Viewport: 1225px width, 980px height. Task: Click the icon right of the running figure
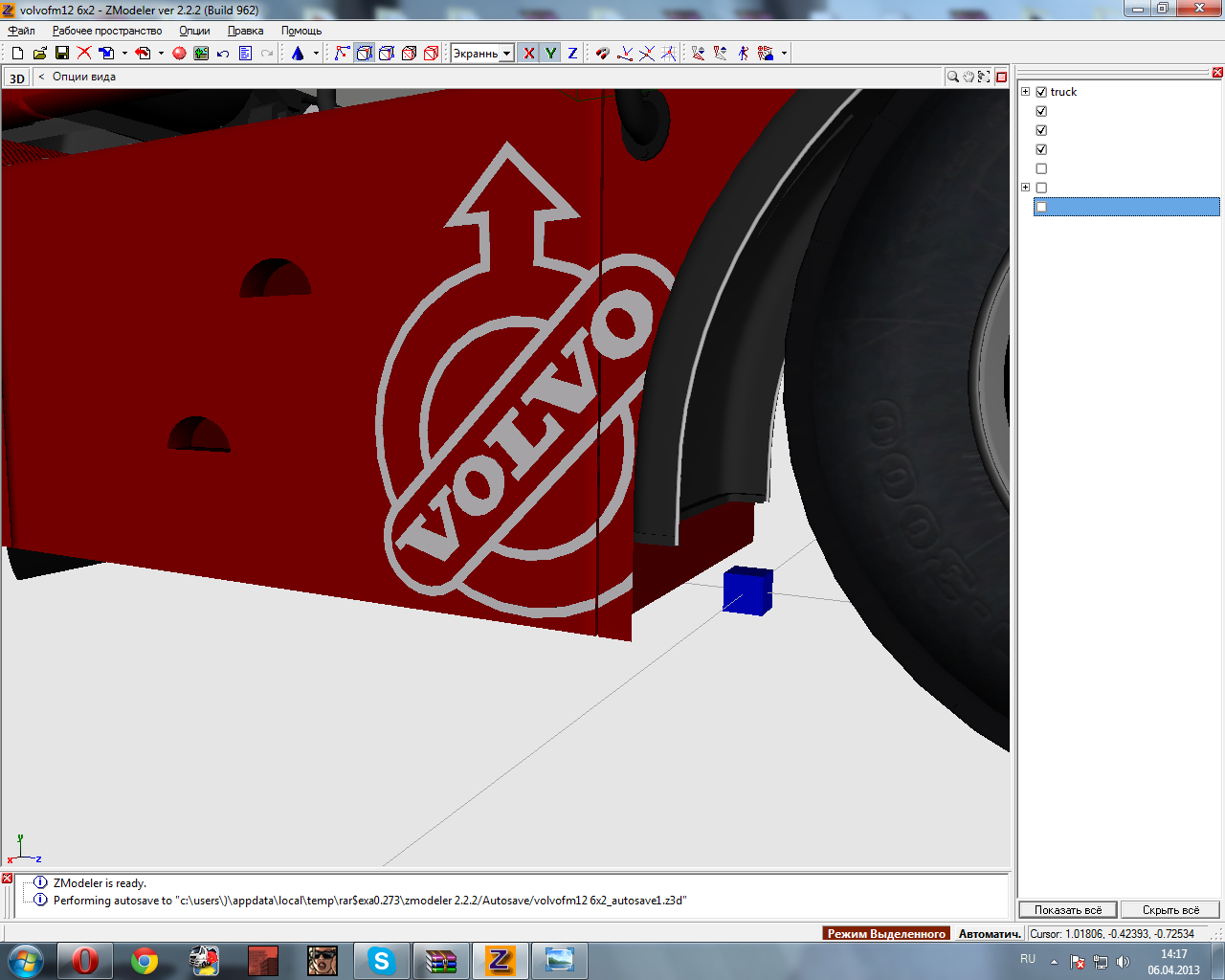point(766,54)
